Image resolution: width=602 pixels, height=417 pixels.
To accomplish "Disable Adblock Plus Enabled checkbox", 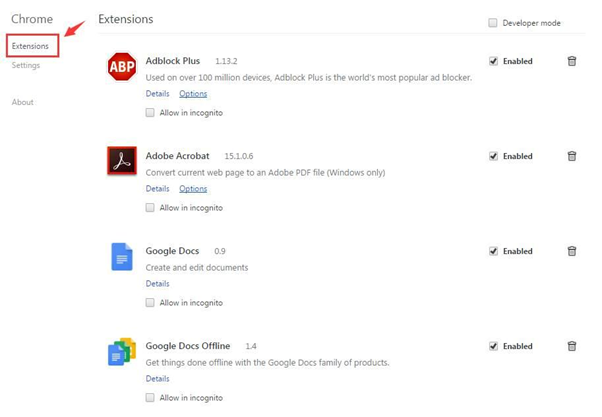I will pyautogui.click(x=493, y=61).
